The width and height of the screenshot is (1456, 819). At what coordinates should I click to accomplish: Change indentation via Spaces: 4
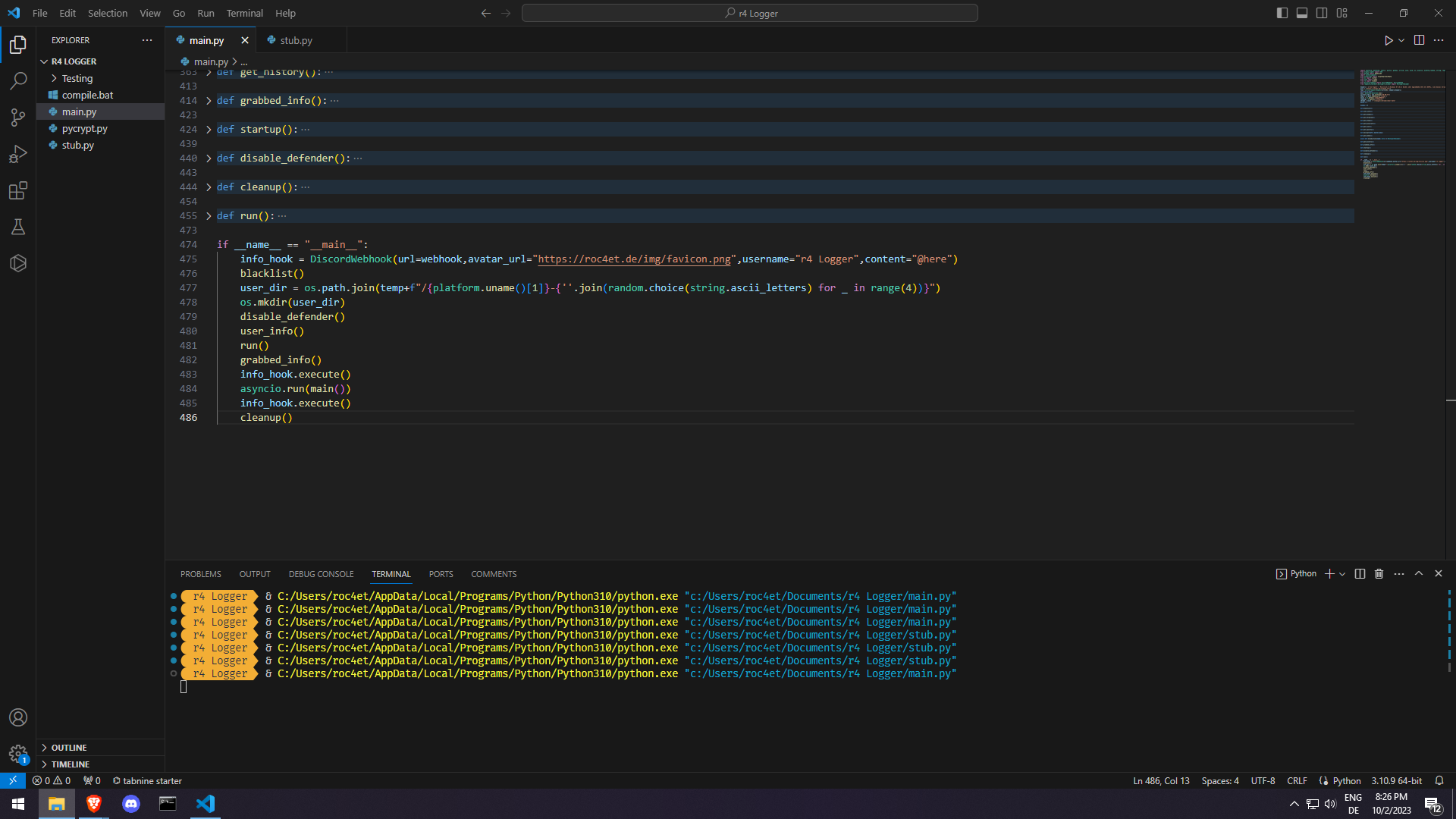pos(1220,780)
